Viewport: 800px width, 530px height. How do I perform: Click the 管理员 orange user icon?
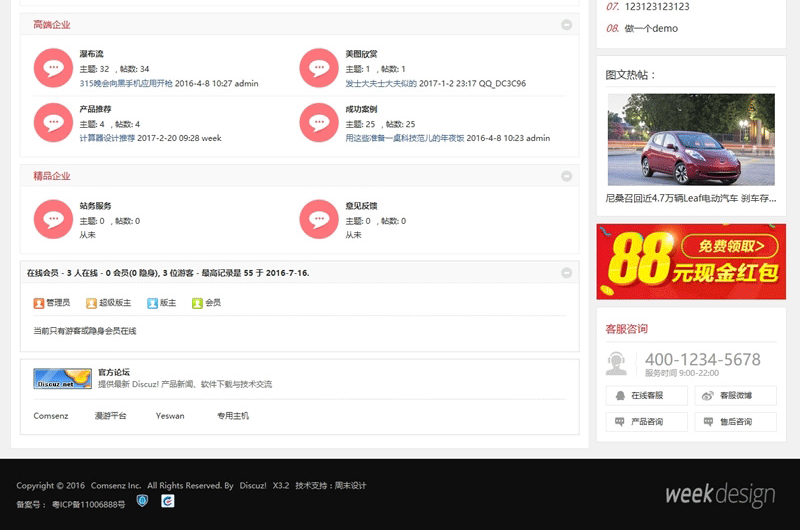(x=39, y=303)
